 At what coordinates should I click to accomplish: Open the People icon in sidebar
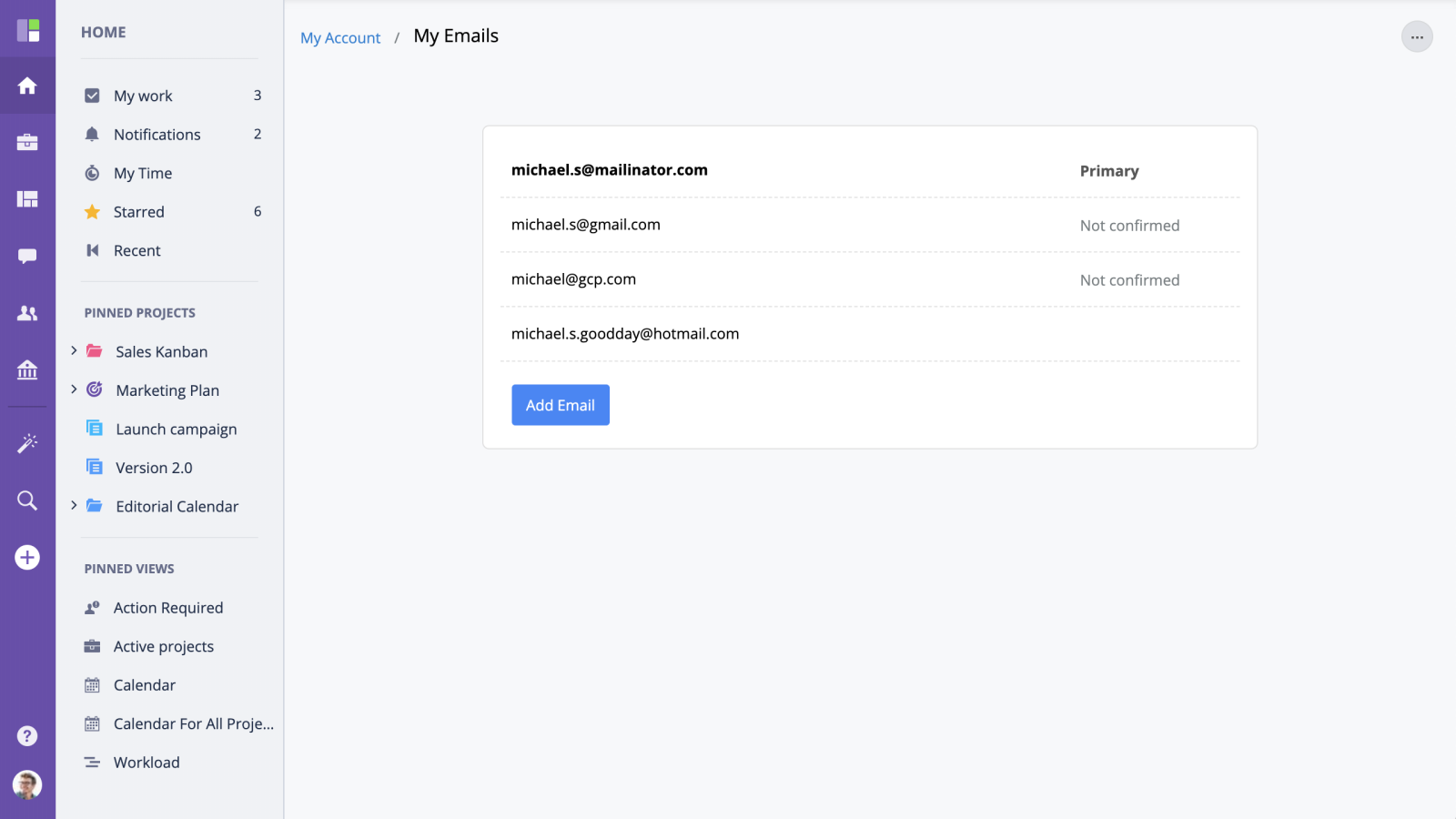click(x=27, y=313)
